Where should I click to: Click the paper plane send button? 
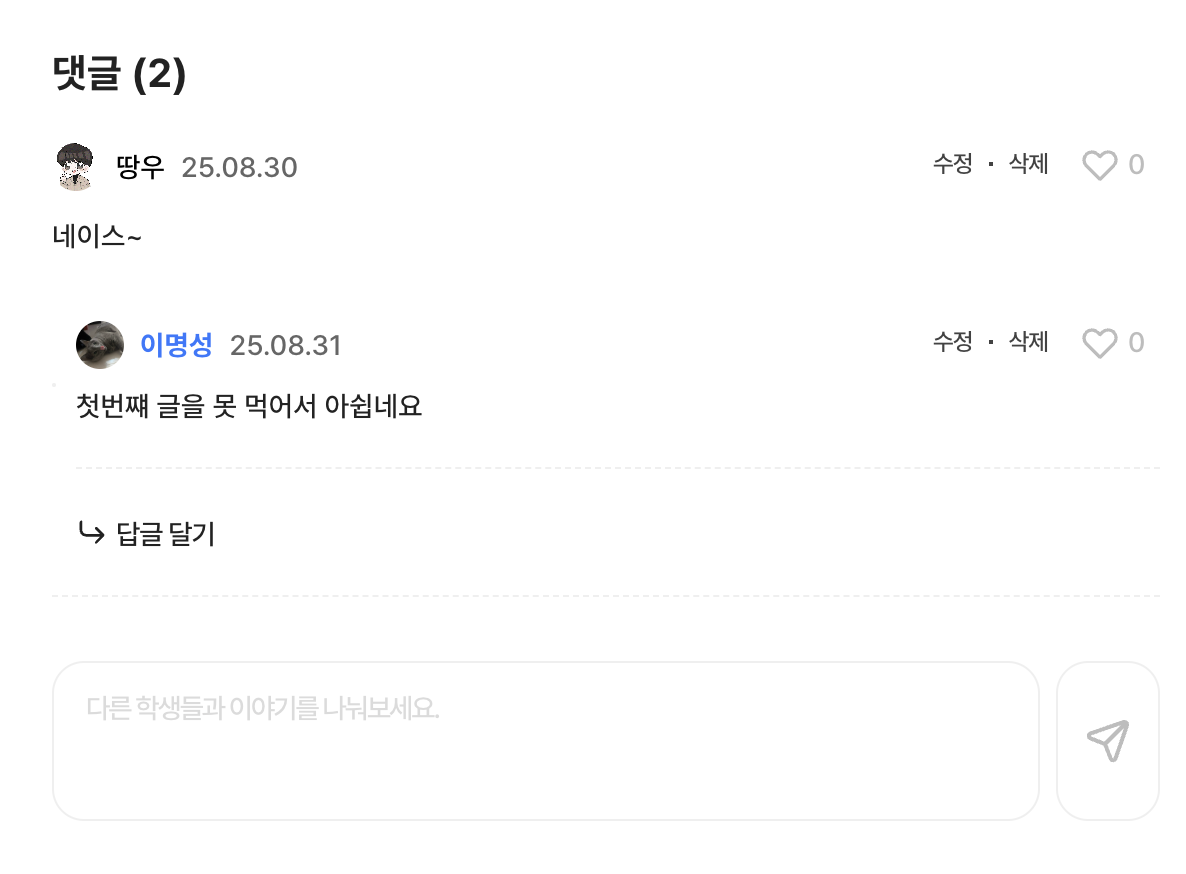[1107, 741]
